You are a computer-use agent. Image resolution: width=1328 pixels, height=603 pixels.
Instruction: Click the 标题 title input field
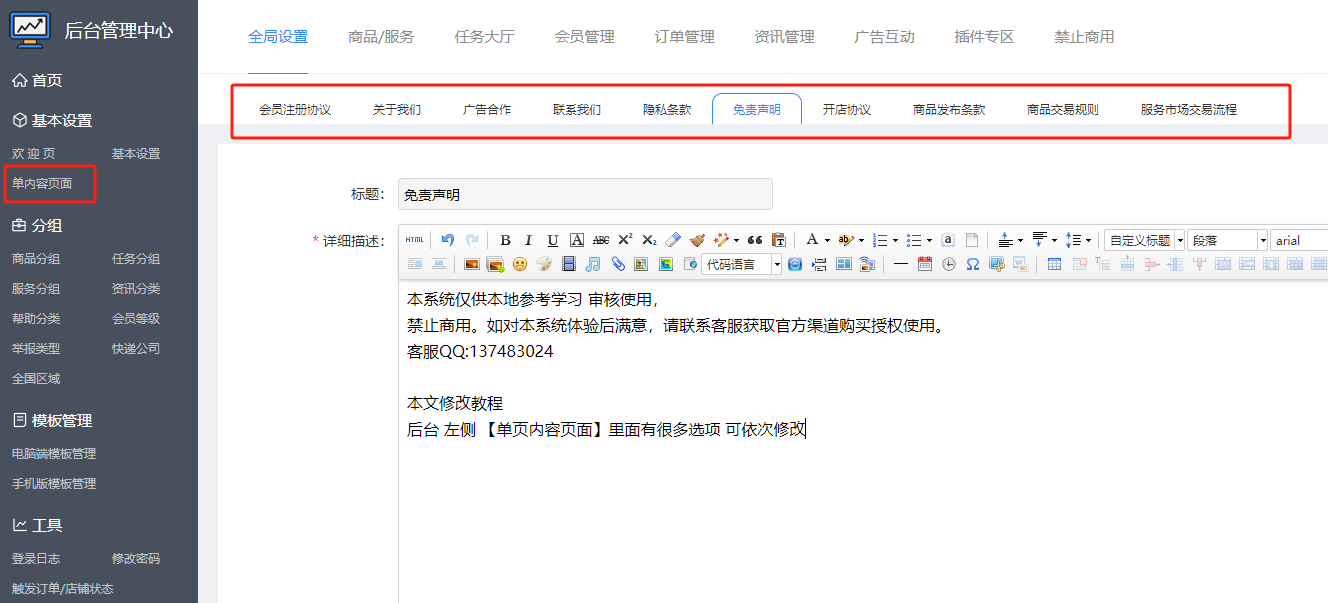(585, 195)
